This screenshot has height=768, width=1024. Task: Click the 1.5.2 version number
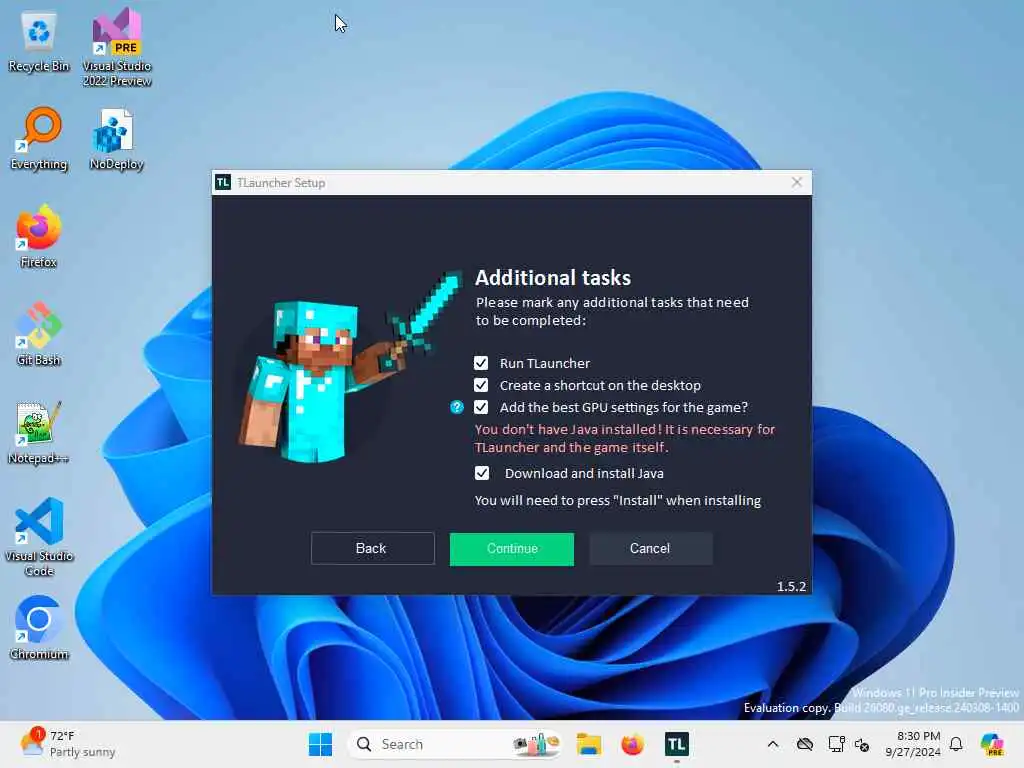(791, 586)
